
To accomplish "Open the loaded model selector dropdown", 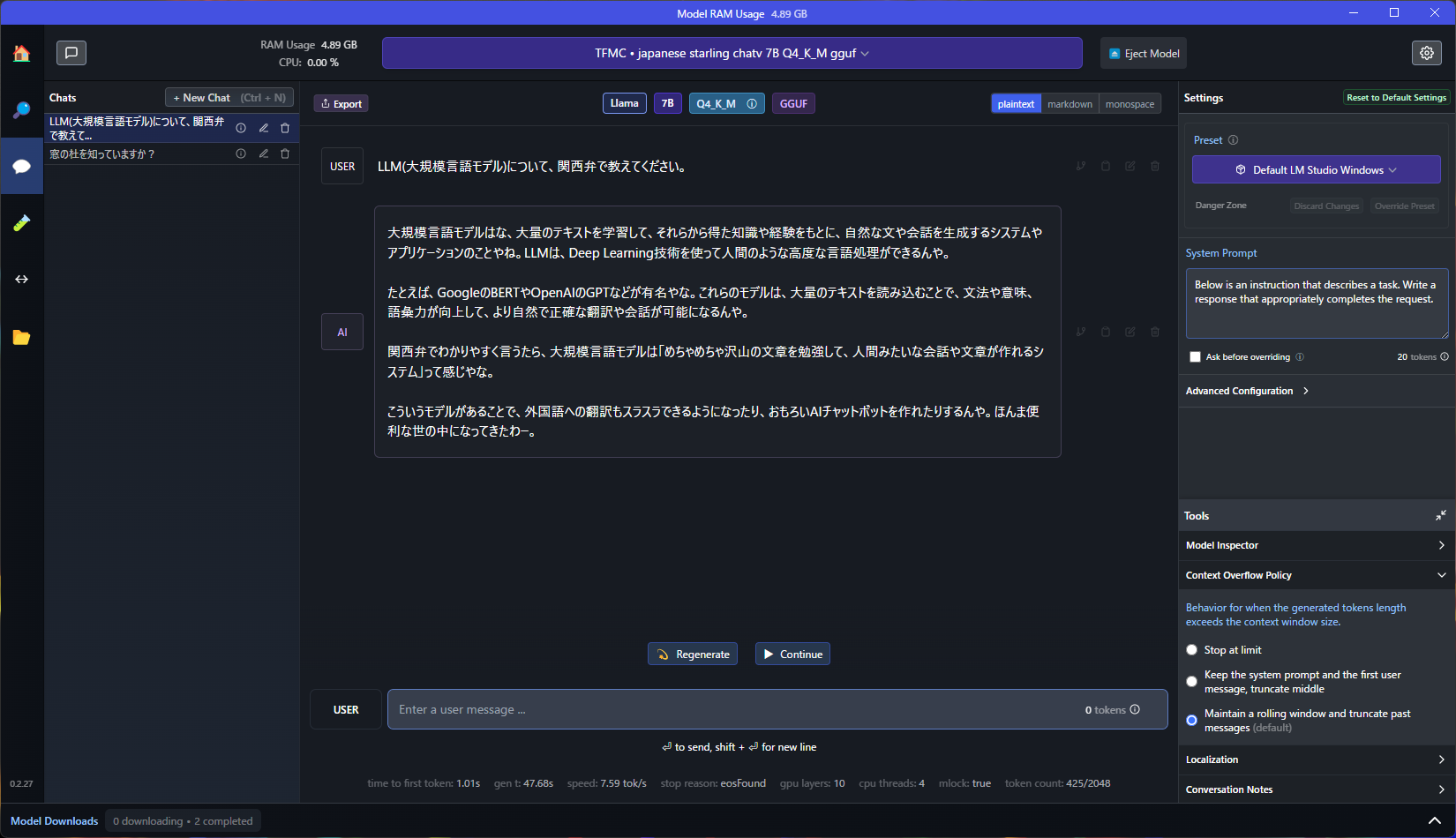I will pyautogui.click(x=732, y=53).
